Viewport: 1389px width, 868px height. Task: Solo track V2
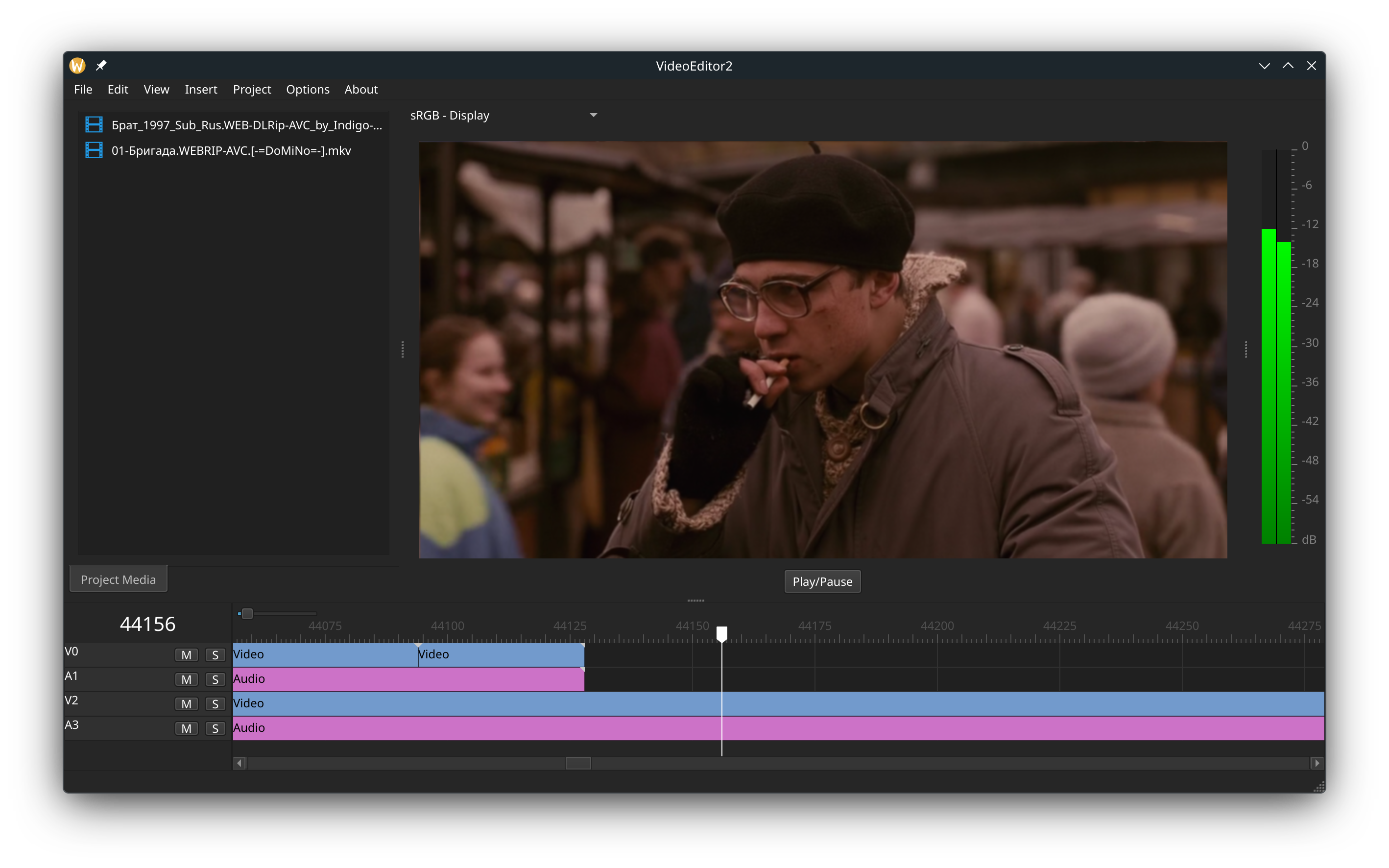pos(215,704)
